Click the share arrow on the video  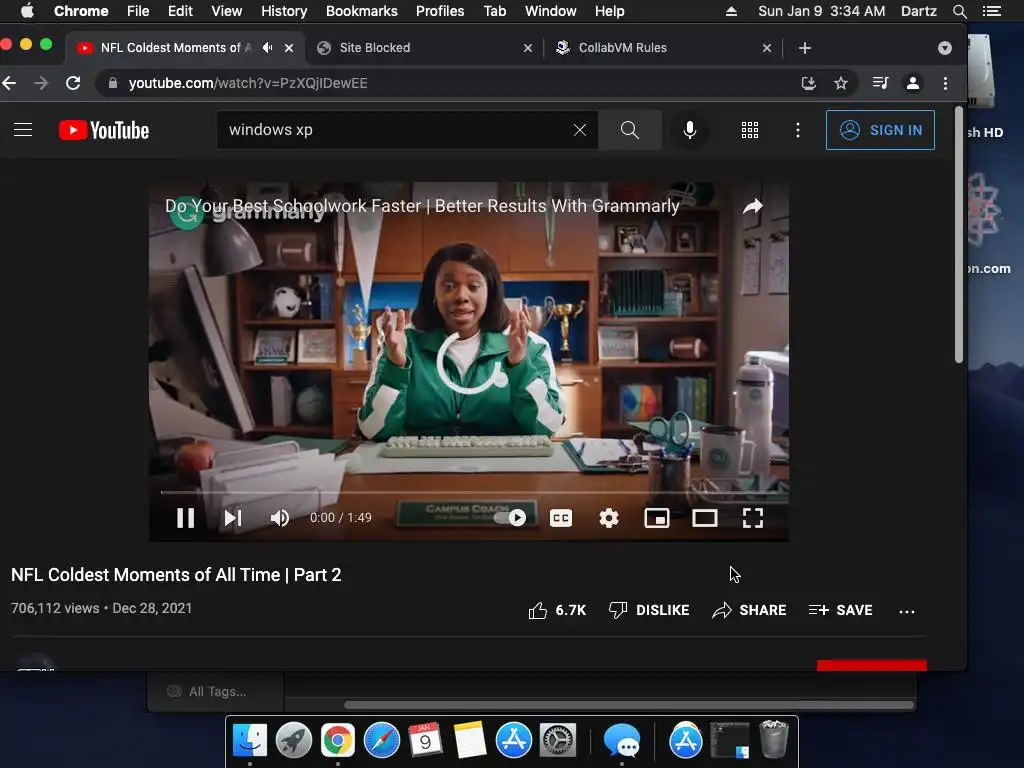[752, 206]
